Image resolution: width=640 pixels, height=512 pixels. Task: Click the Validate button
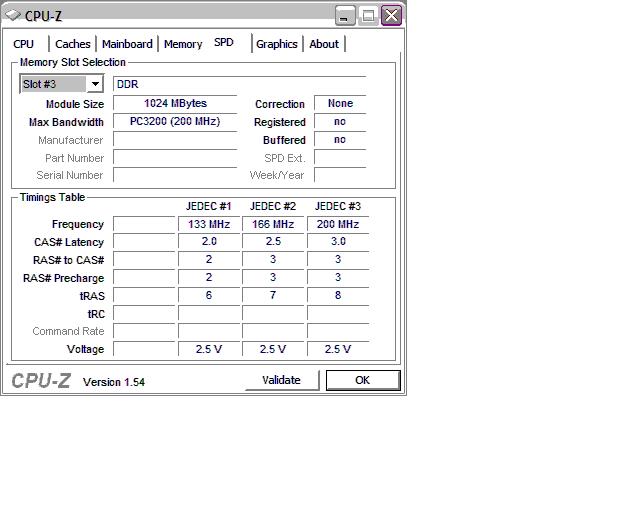[282, 380]
